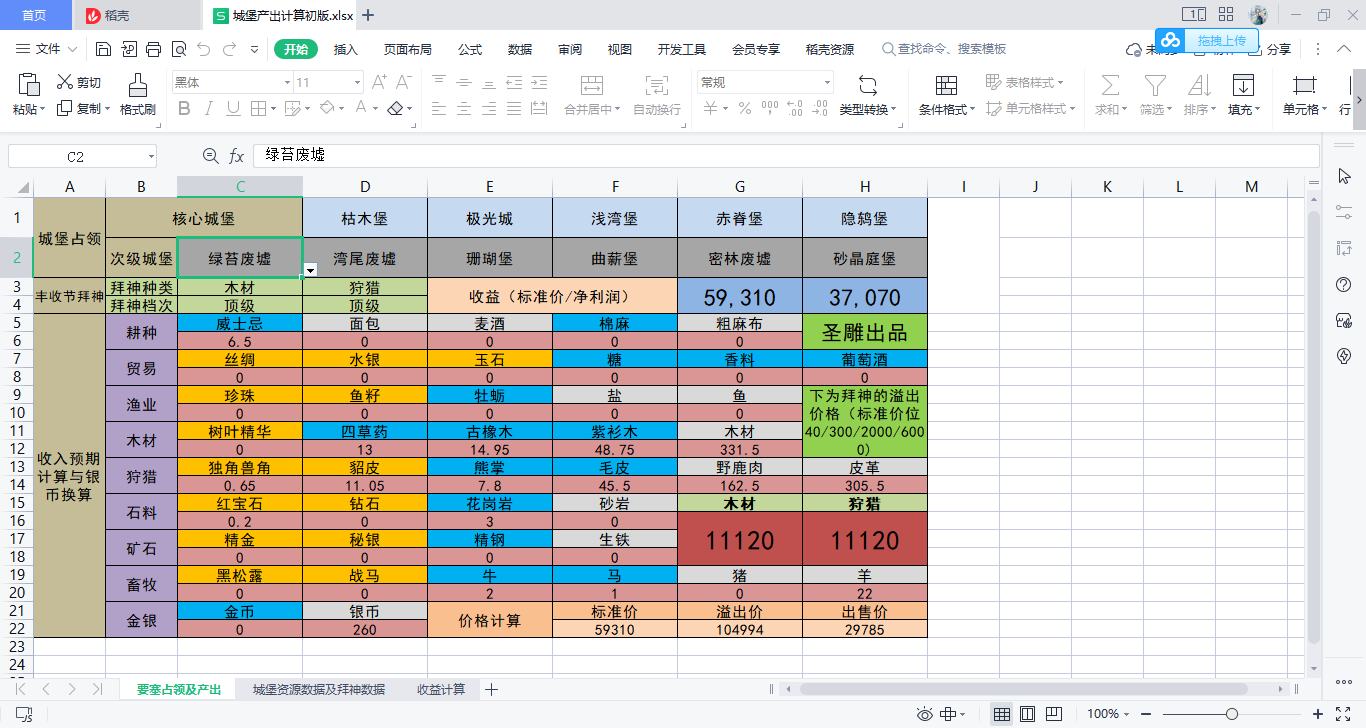
Task: Click the Format Painter (格式刷) icon
Action: pos(138,84)
